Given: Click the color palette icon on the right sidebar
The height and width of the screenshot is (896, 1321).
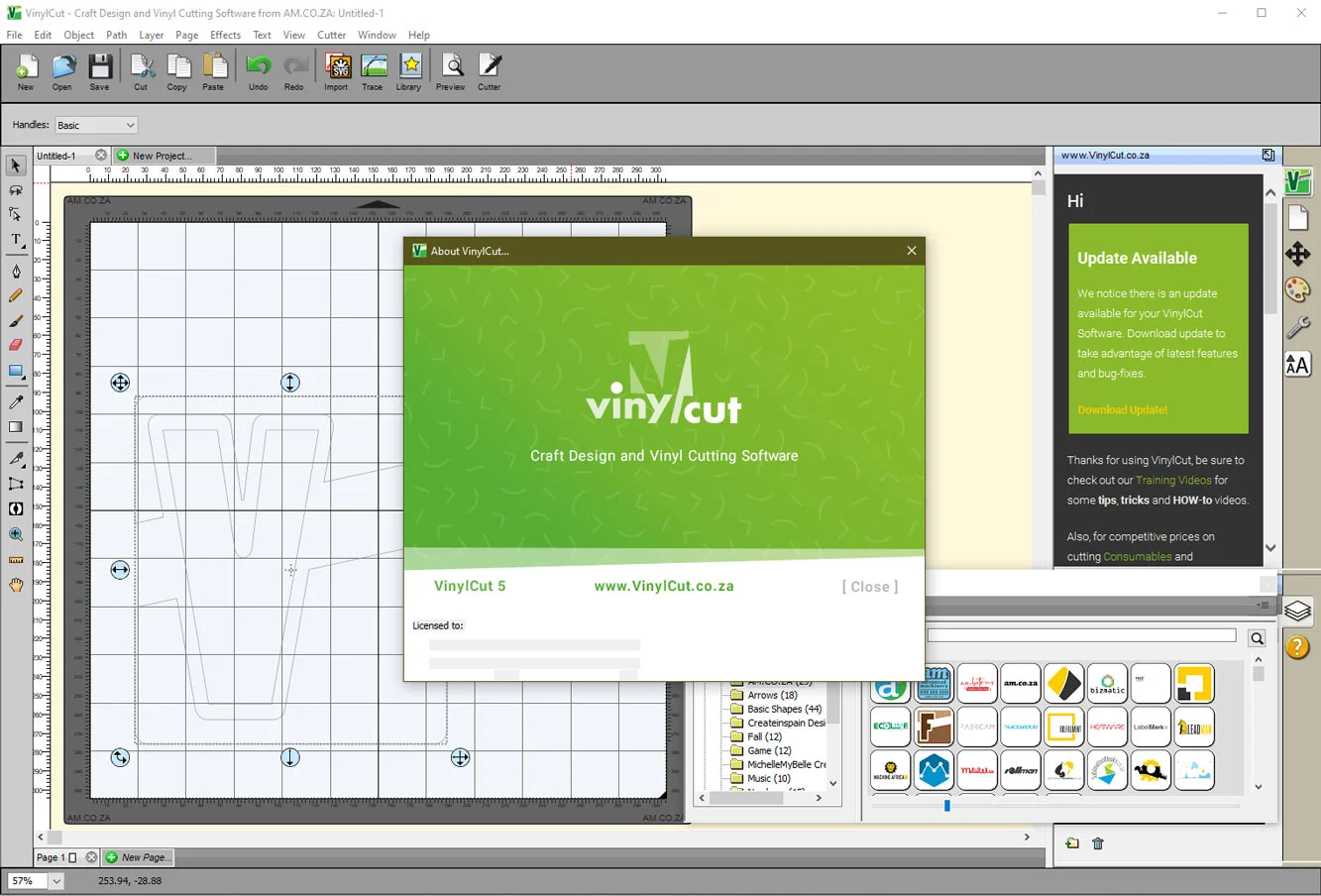Looking at the screenshot, I should point(1298,289).
